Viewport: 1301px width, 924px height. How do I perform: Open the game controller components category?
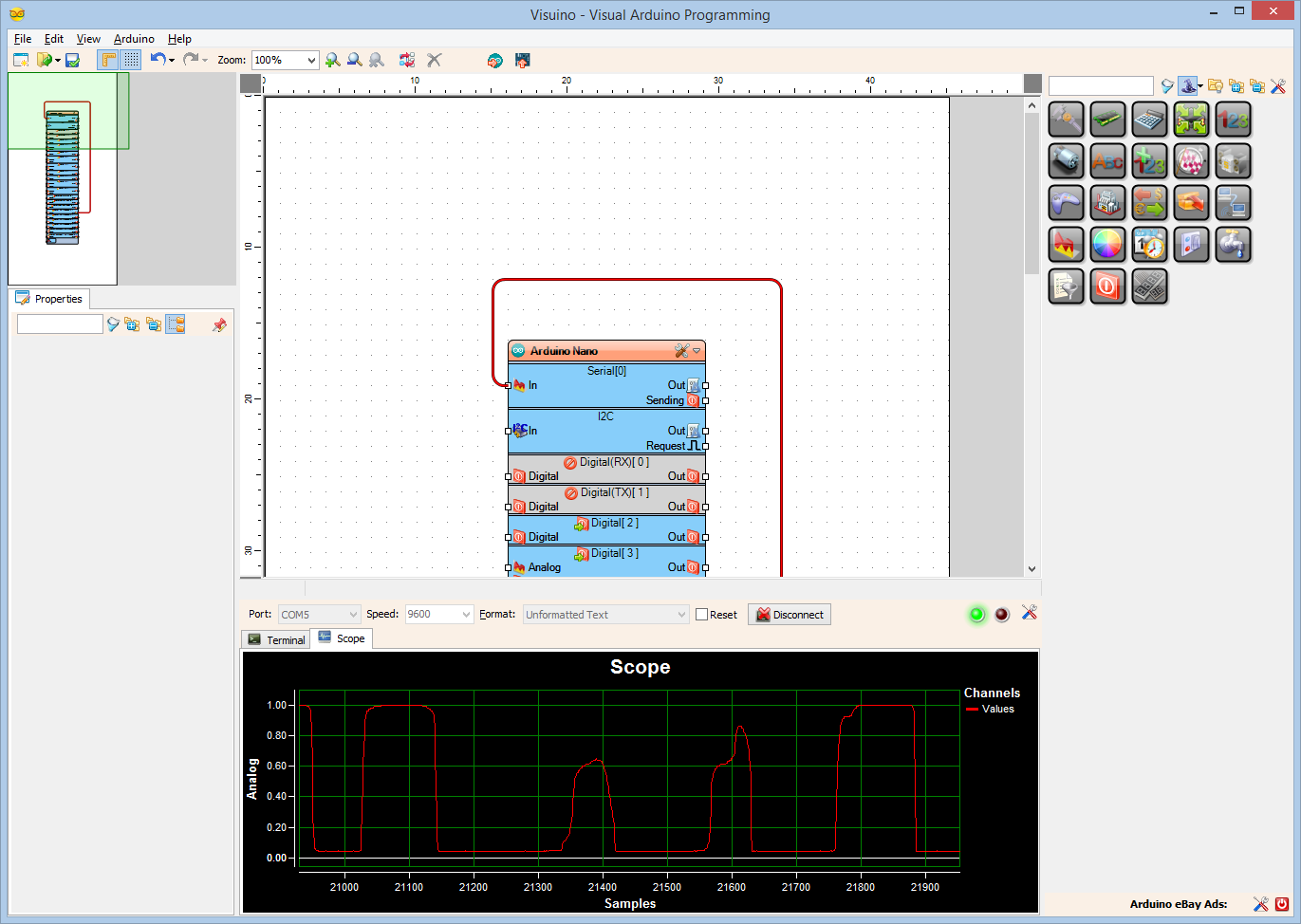pos(1066,202)
